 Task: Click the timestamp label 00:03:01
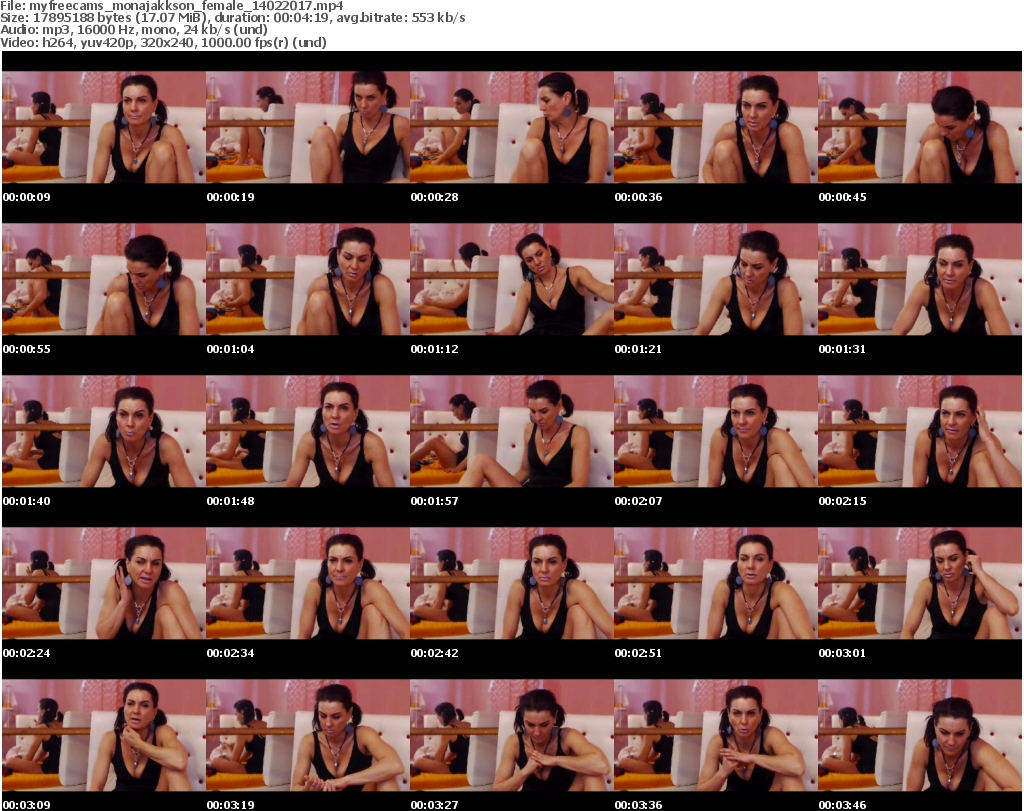842,653
